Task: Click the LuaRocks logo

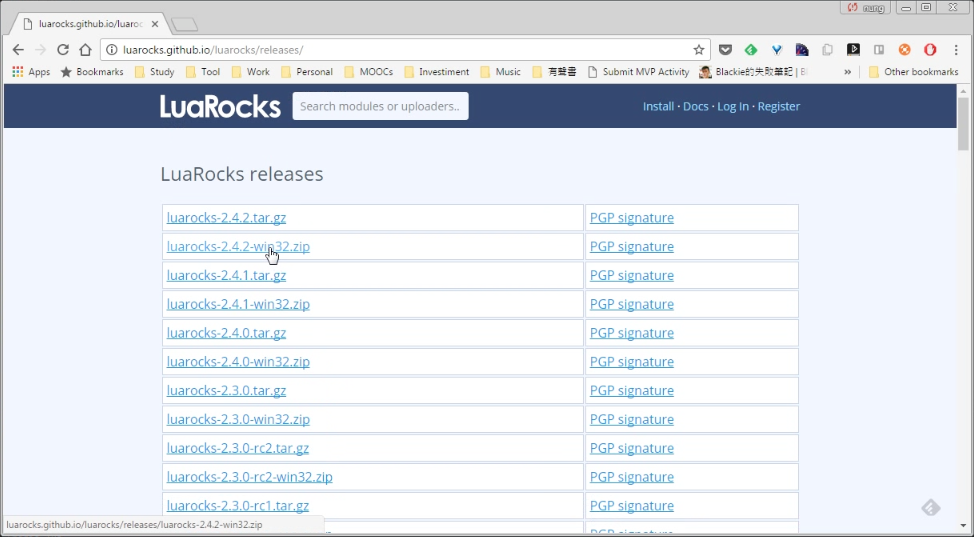Action: [221, 106]
